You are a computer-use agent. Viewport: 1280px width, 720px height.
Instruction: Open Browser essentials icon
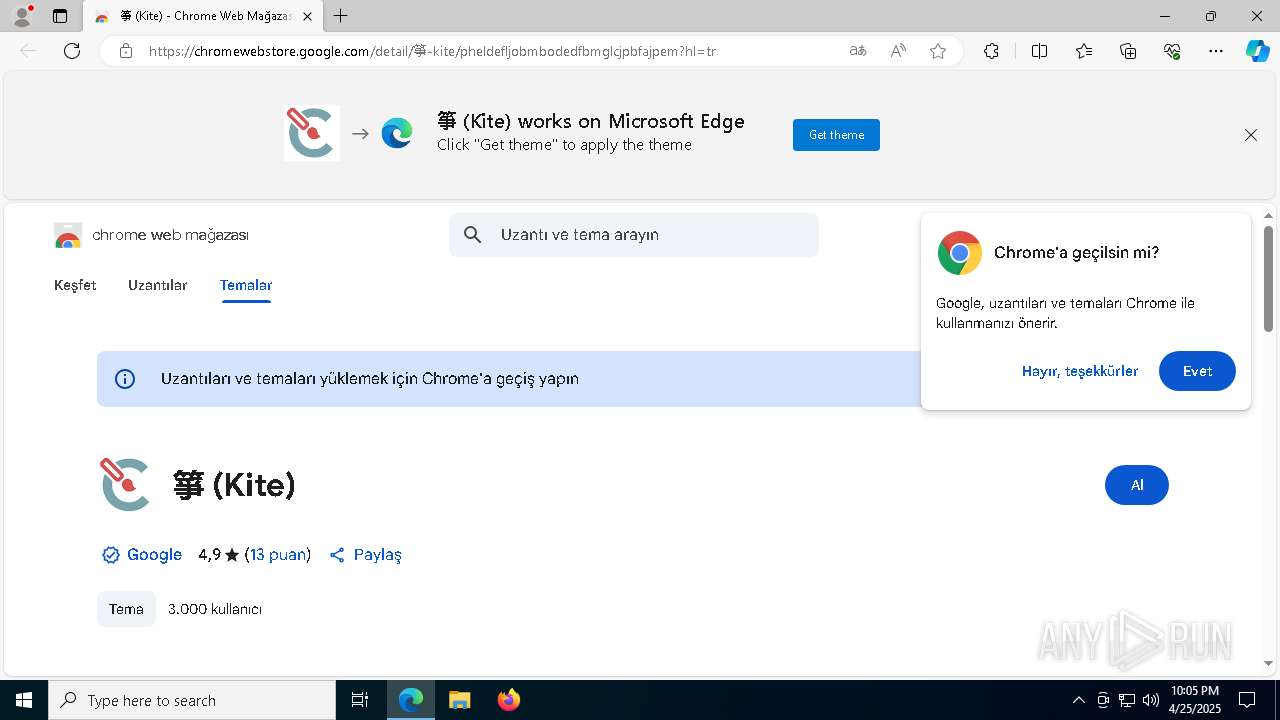click(x=1172, y=51)
